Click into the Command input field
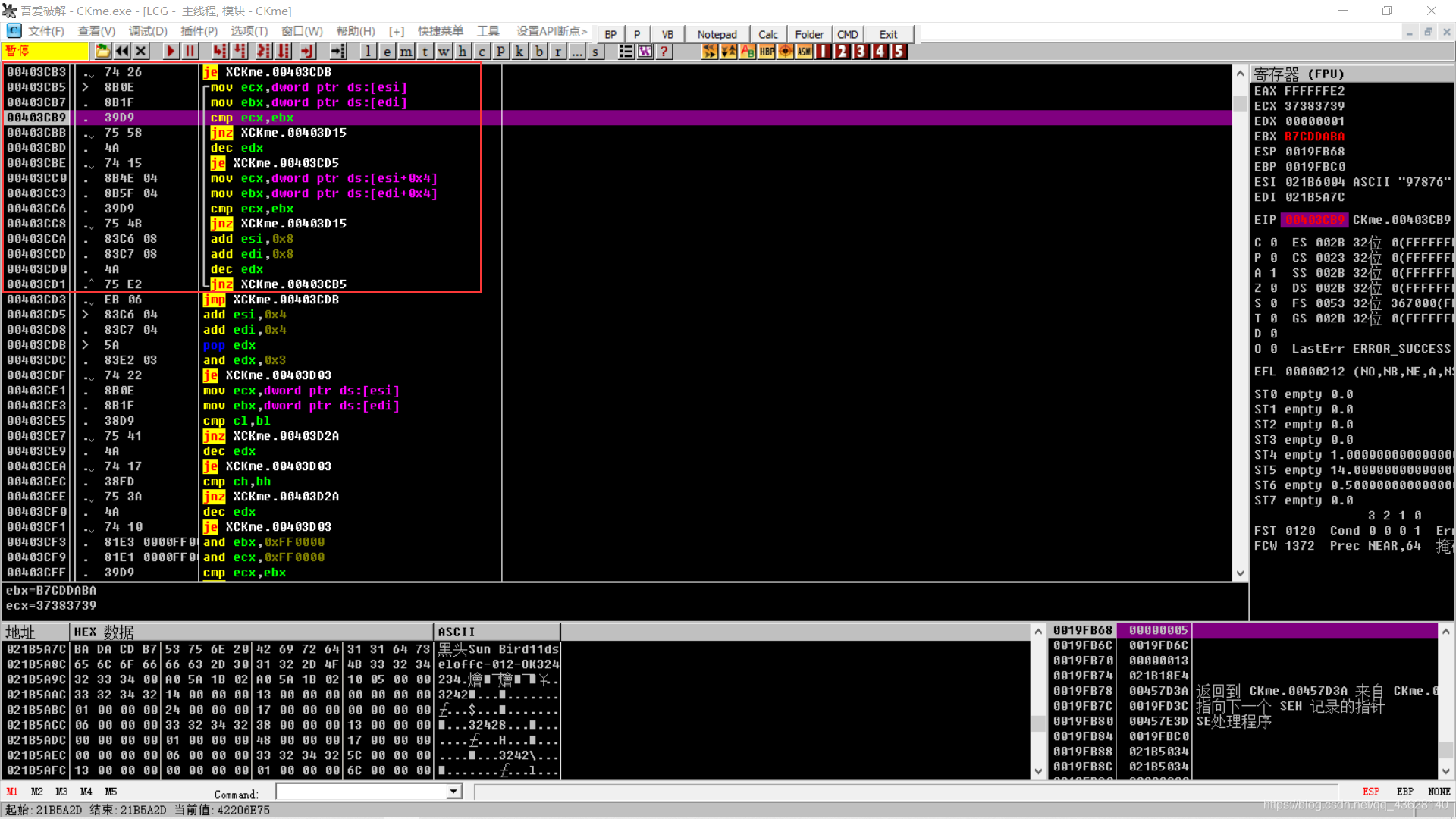Screen dimensions: 1456x819 point(362,792)
